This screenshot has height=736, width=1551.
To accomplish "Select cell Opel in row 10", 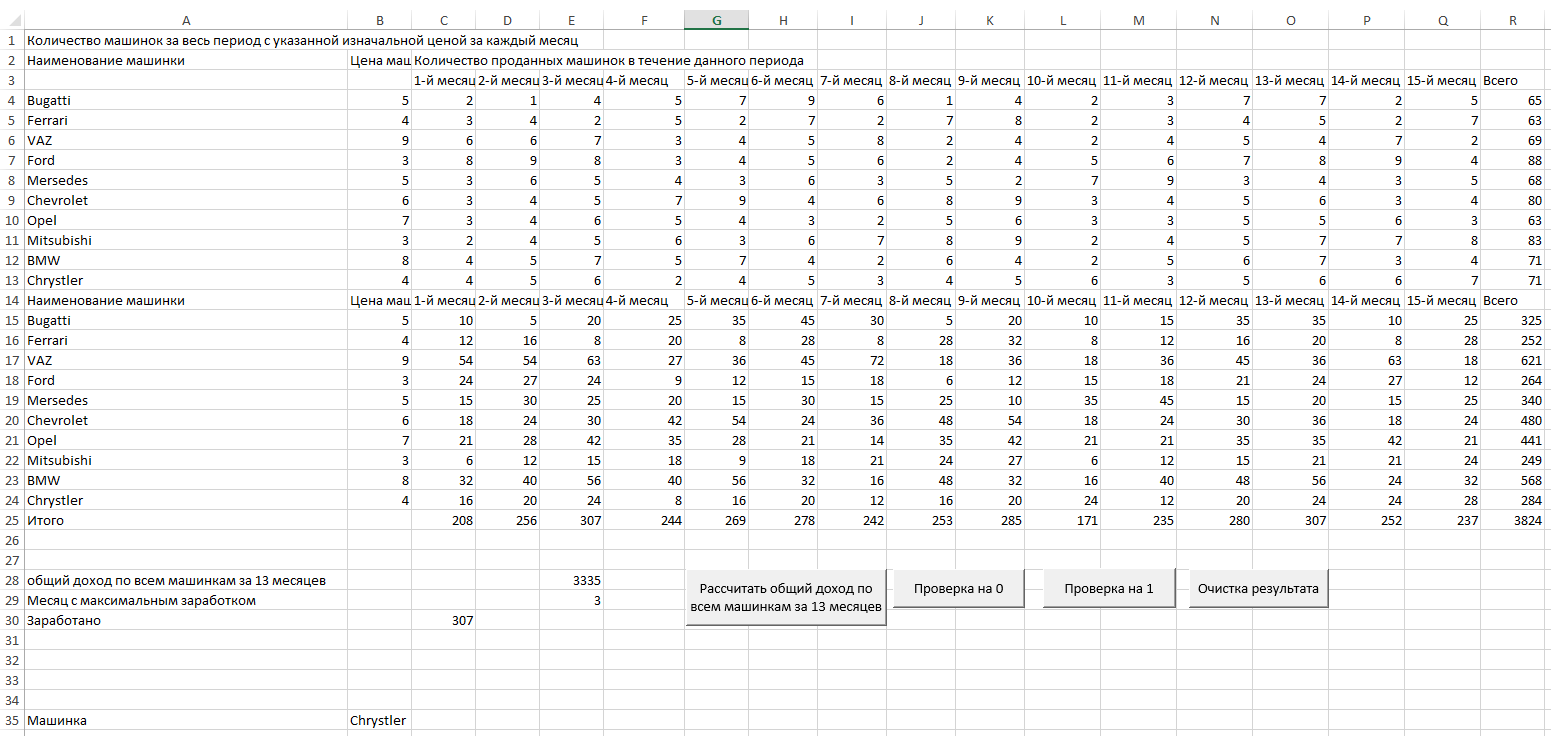I will 186,220.
